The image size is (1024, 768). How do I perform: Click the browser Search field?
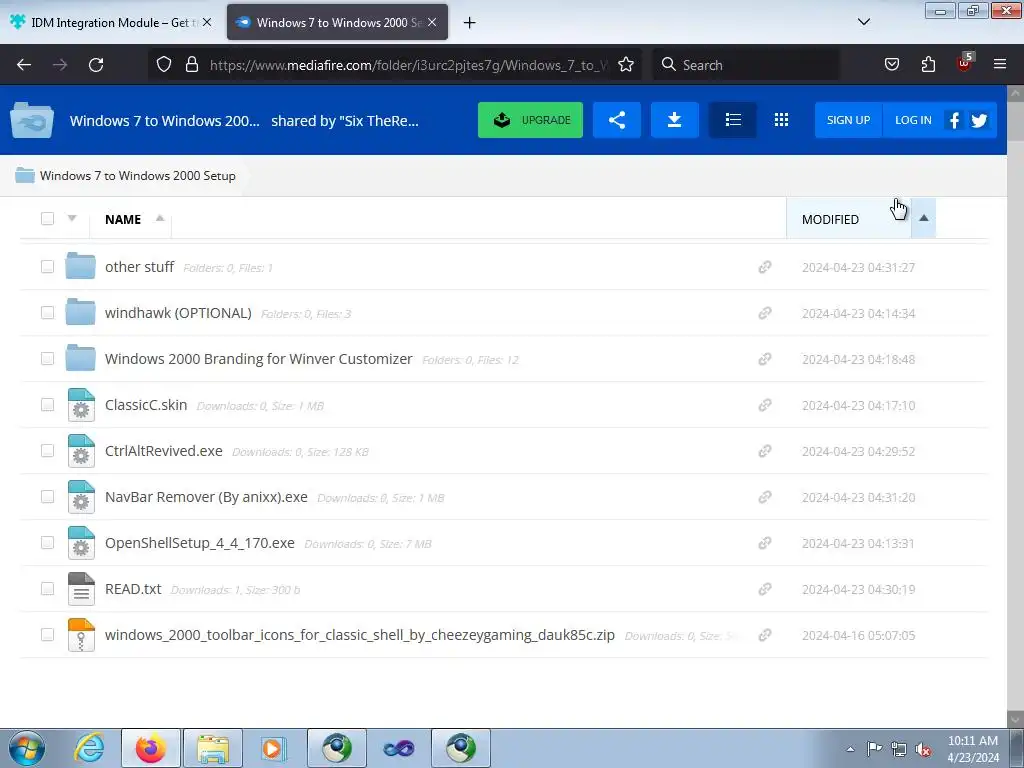point(746,65)
